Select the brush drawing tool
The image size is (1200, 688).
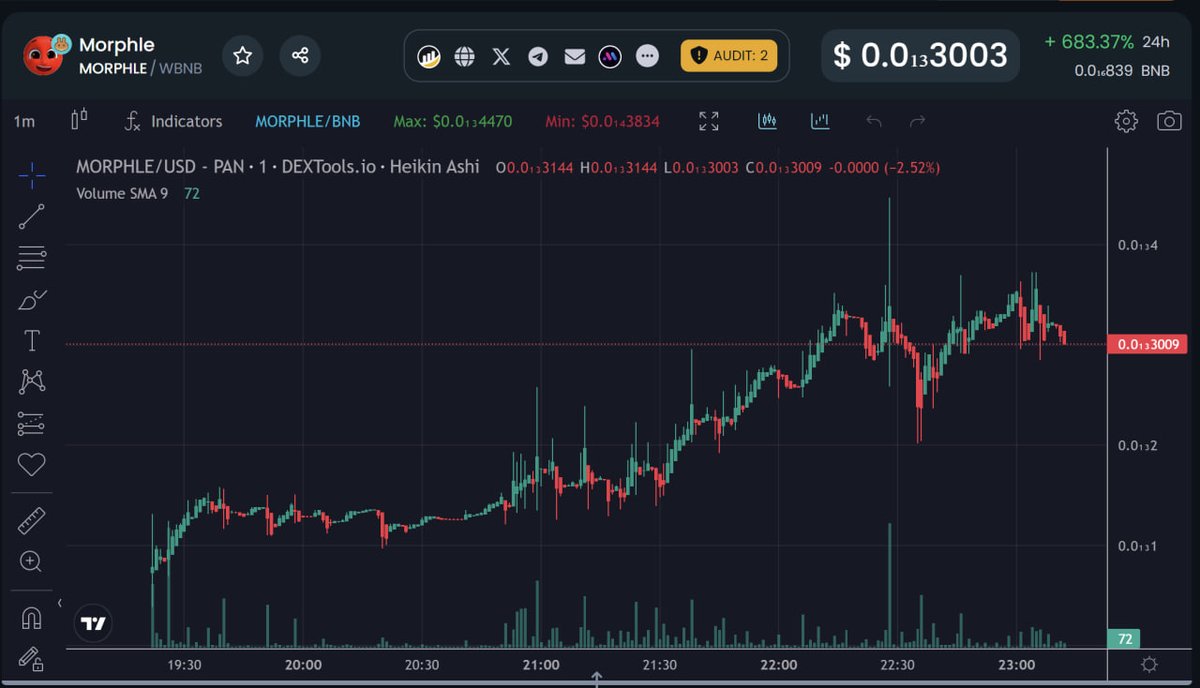click(32, 299)
